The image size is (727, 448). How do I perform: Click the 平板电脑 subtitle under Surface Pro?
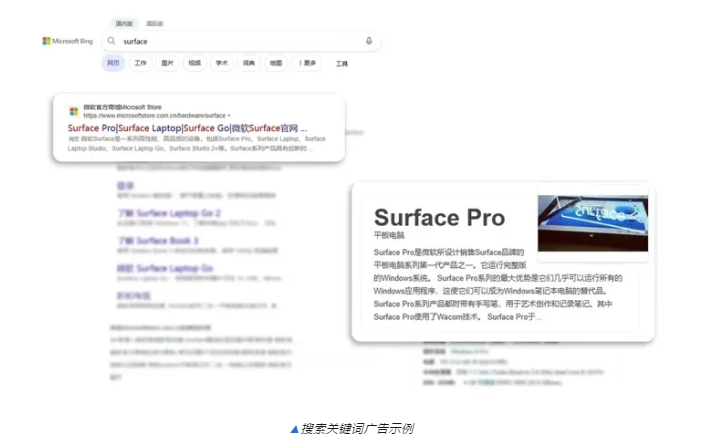coord(389,235)
